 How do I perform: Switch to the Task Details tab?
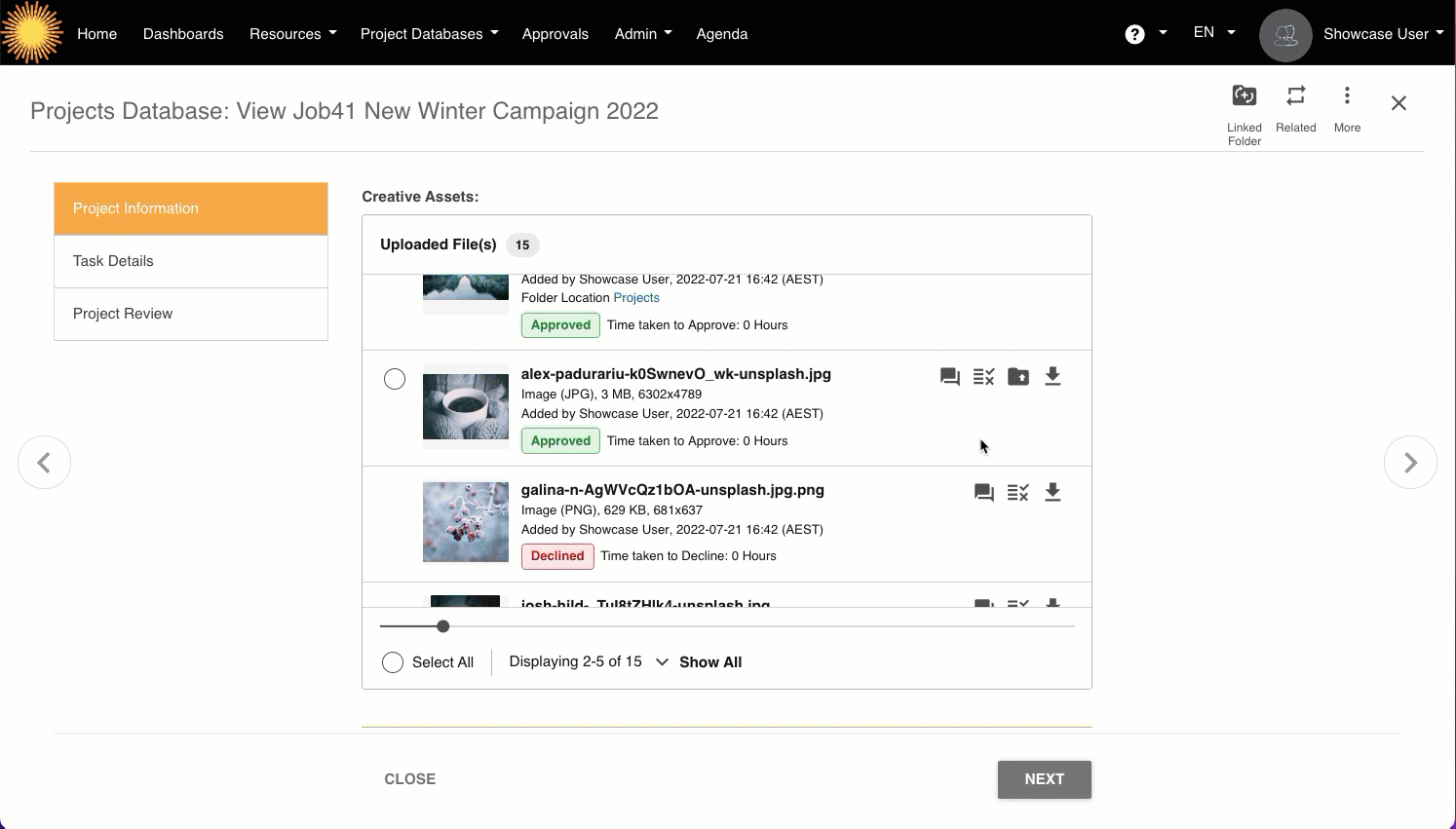191,261
